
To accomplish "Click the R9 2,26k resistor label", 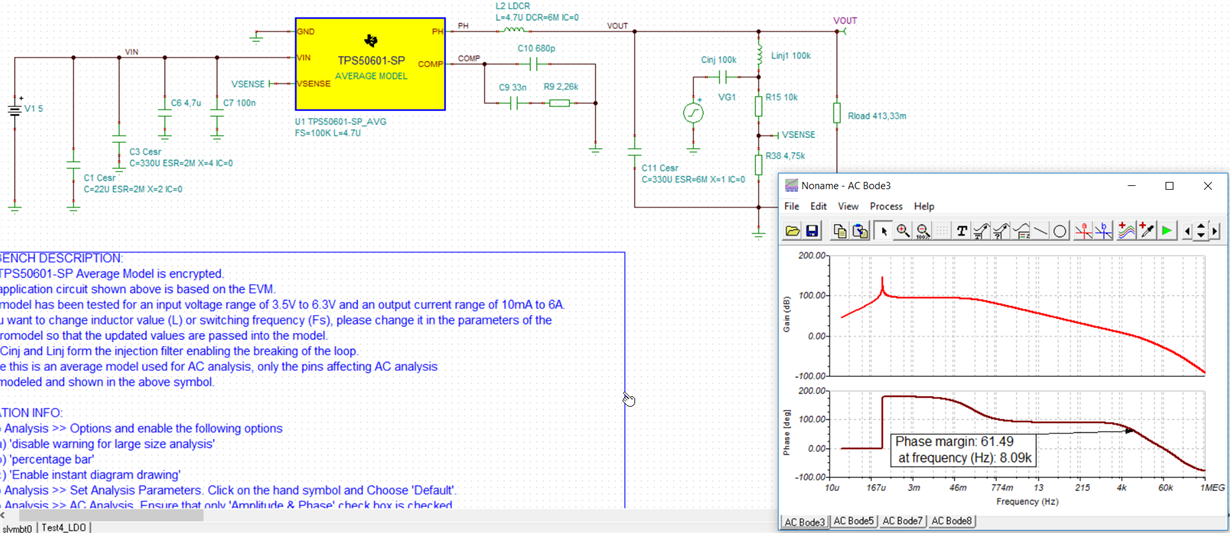I will 563,86.
